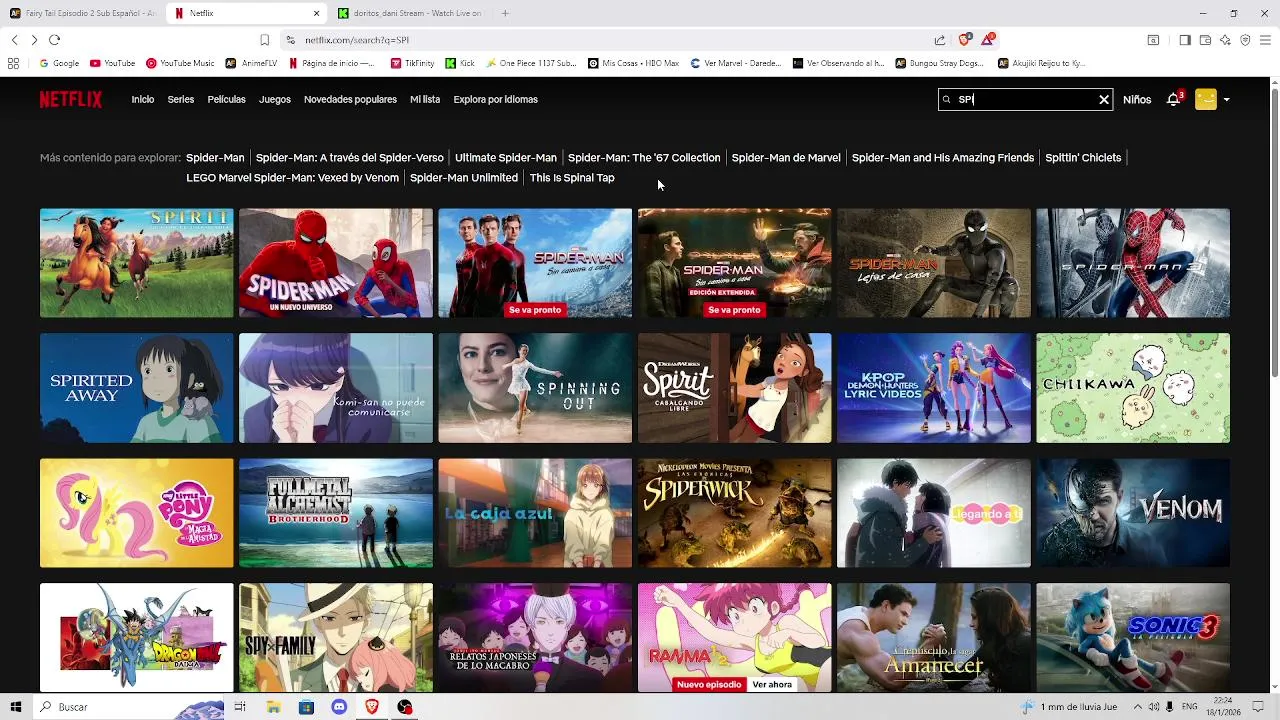
Task: Click the browser address bar URL
Action: point(357,40)
